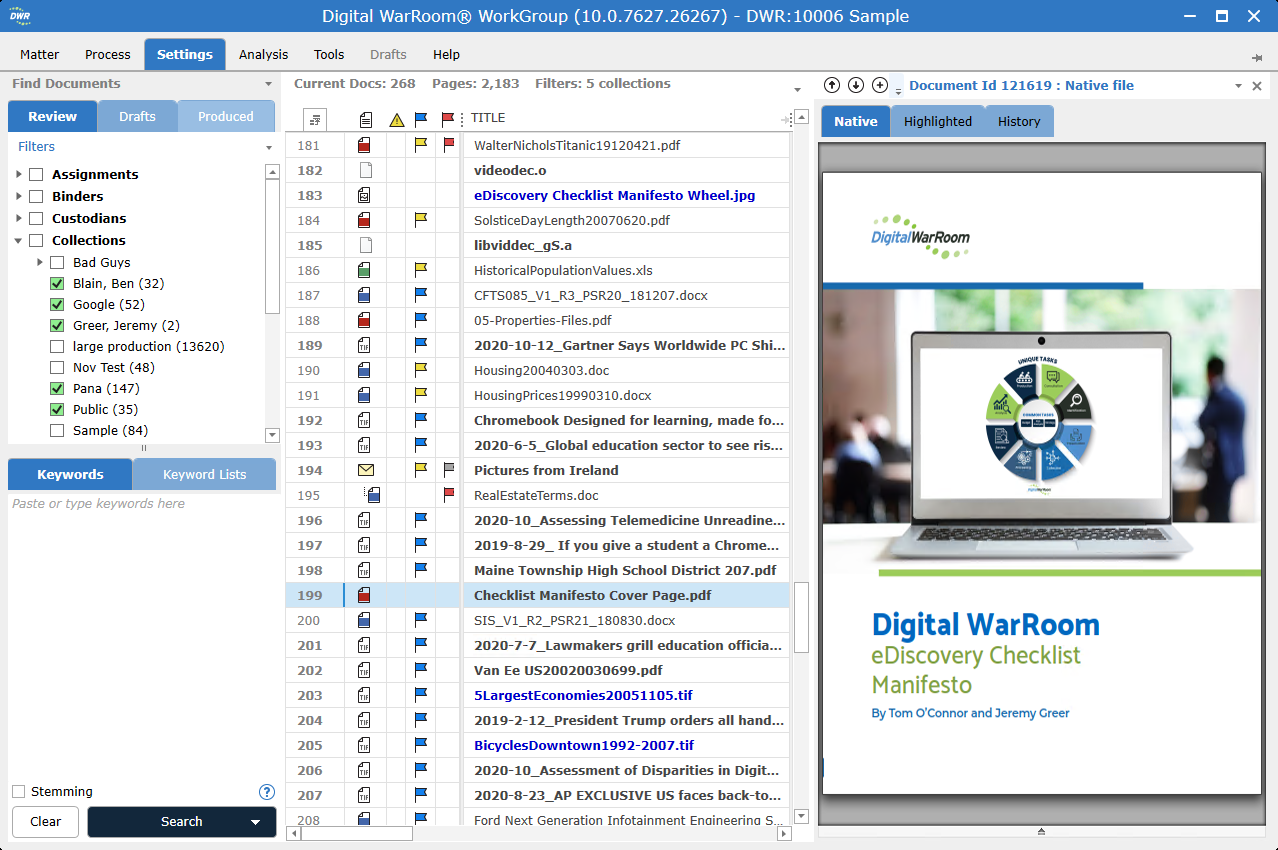Uncheck the Blain, Ben collection
This screenshot has width=1278, height=850.
(x=57, y=284)
